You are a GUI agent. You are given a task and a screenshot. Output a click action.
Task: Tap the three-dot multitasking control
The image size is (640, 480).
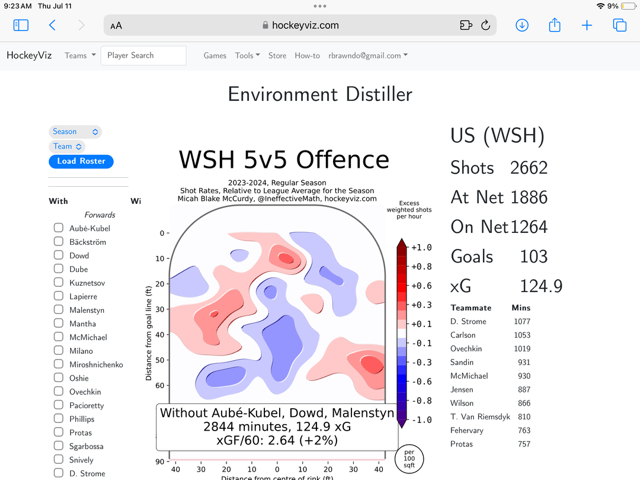[x=320, y=6]
